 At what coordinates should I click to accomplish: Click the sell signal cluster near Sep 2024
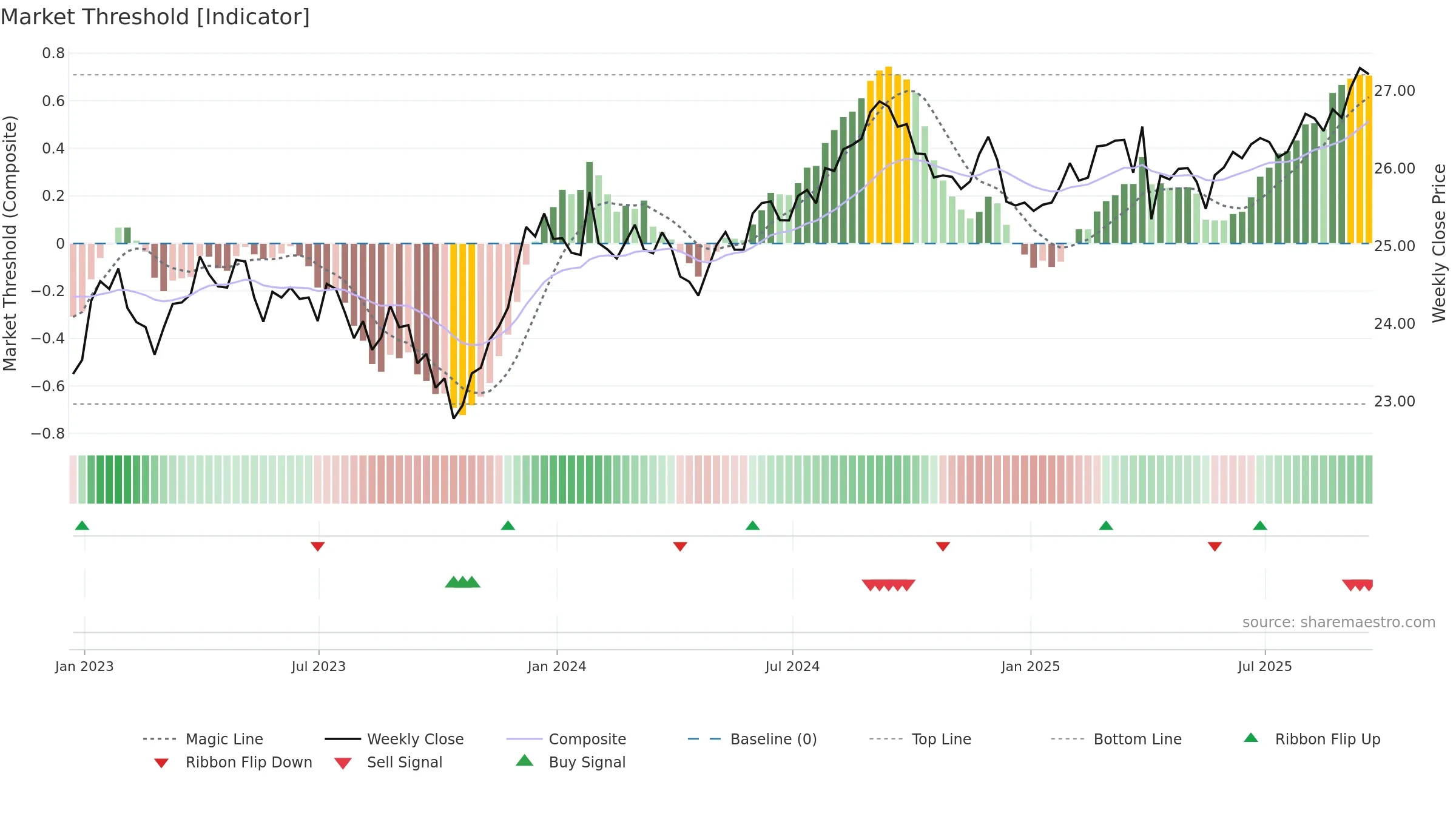(888, 585)
